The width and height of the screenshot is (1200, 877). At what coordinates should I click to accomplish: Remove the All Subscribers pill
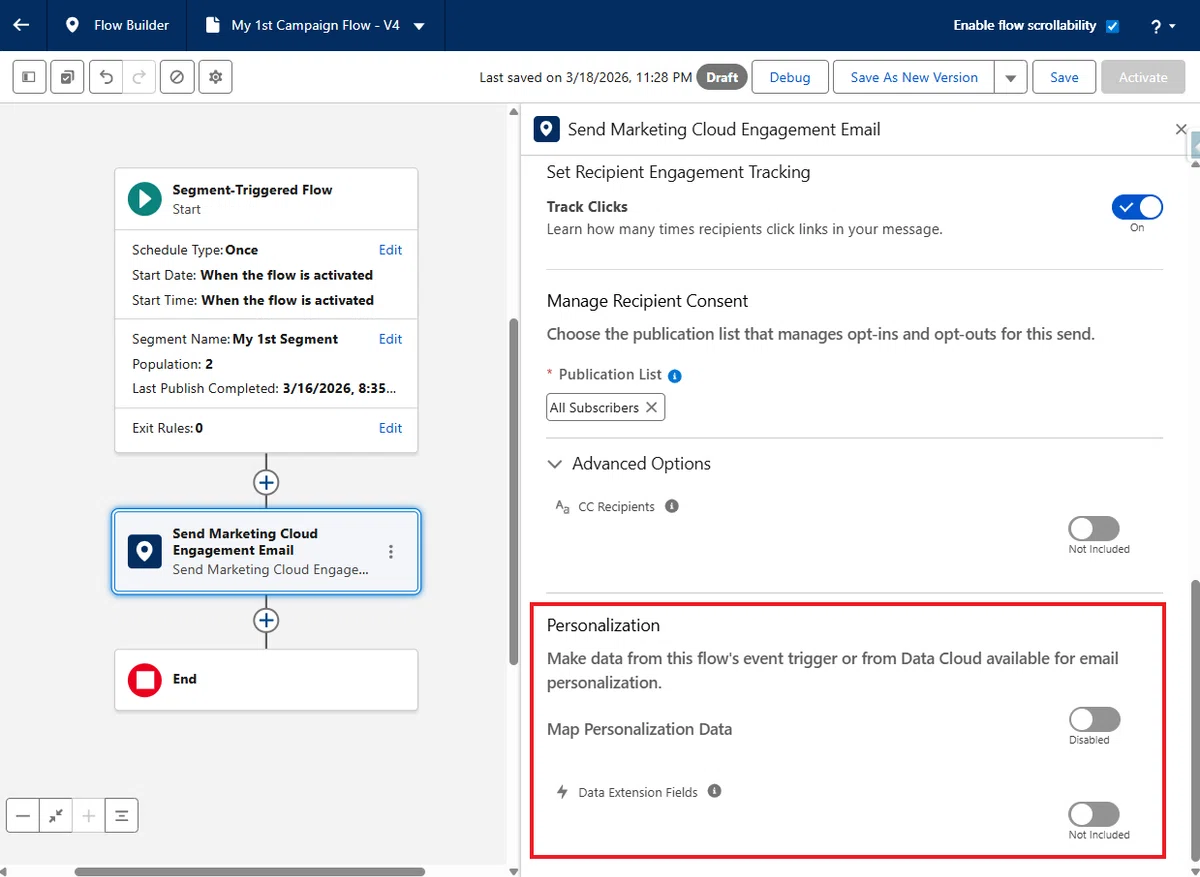click(652, 407)
